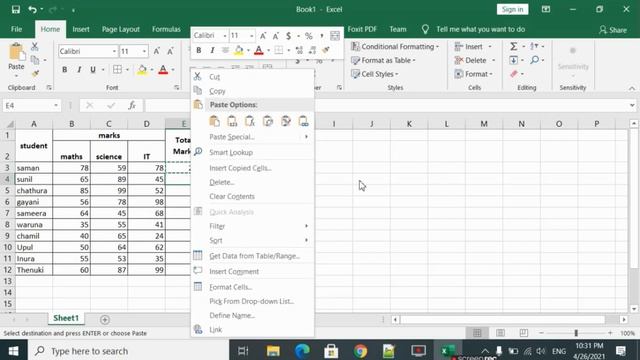Viewport: 640px width, 360px height.
Task: Click the Format Painter brush in mini toolbar
Action: coord(326,50)
